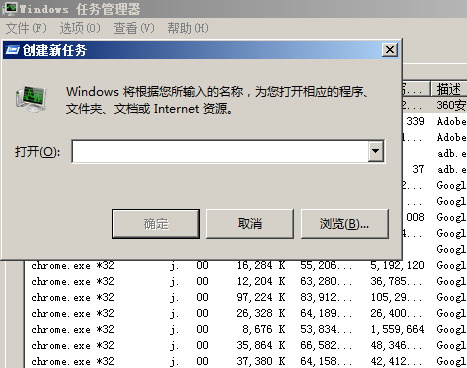Click the 37 value cell beside adb.e
This screenshot has height=368, width=467.
click(418, 169)
